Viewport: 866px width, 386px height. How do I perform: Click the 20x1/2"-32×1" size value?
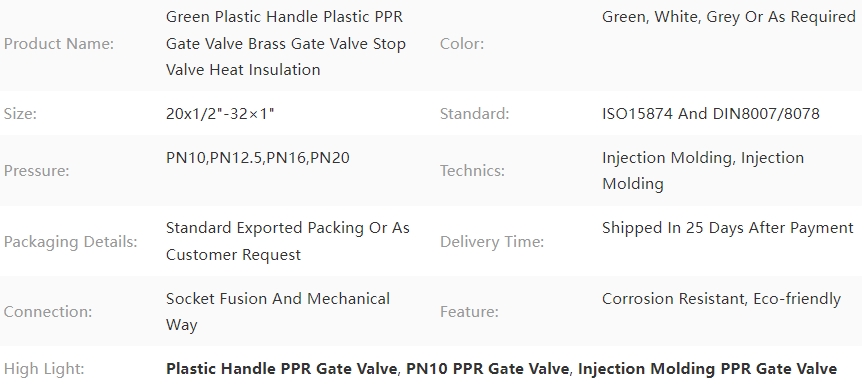pos(220,114)
